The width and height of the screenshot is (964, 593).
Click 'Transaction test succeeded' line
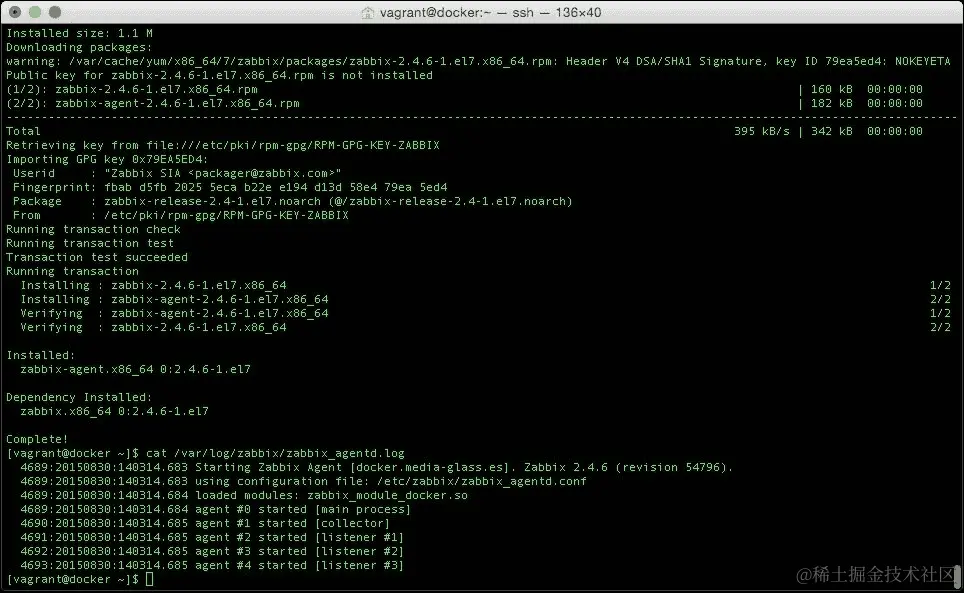97,257
